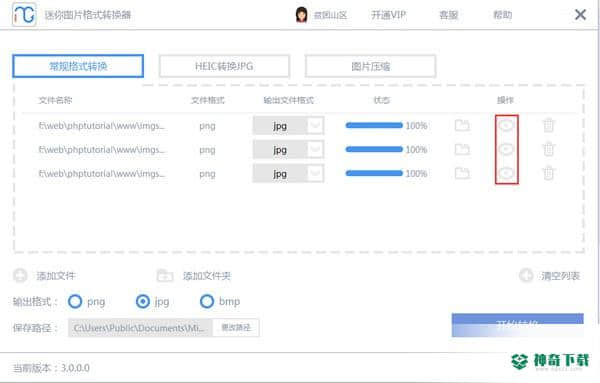This screenshot has width=600, height=383.
Task: Click the third row's conversion progress bar
Action: pos(374,173)
